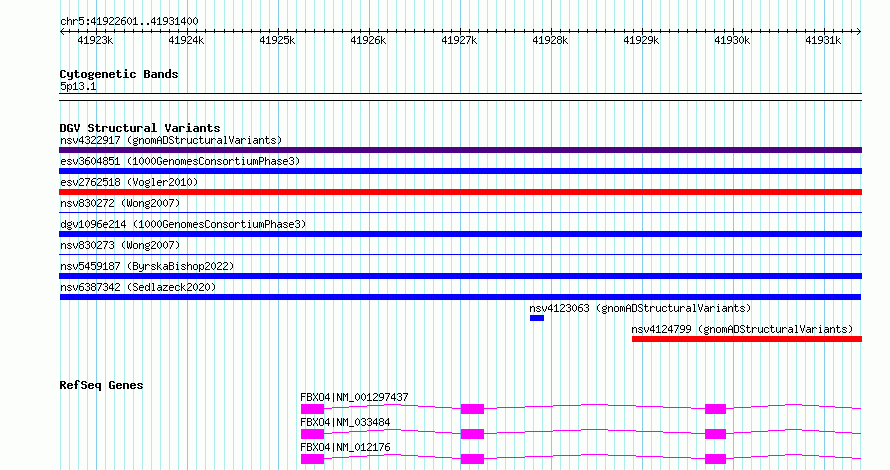Viewport: 890px width, 470px height.
Task: Select the 5p13.1 cytogenetic band label
Action: tap(78, 86)
